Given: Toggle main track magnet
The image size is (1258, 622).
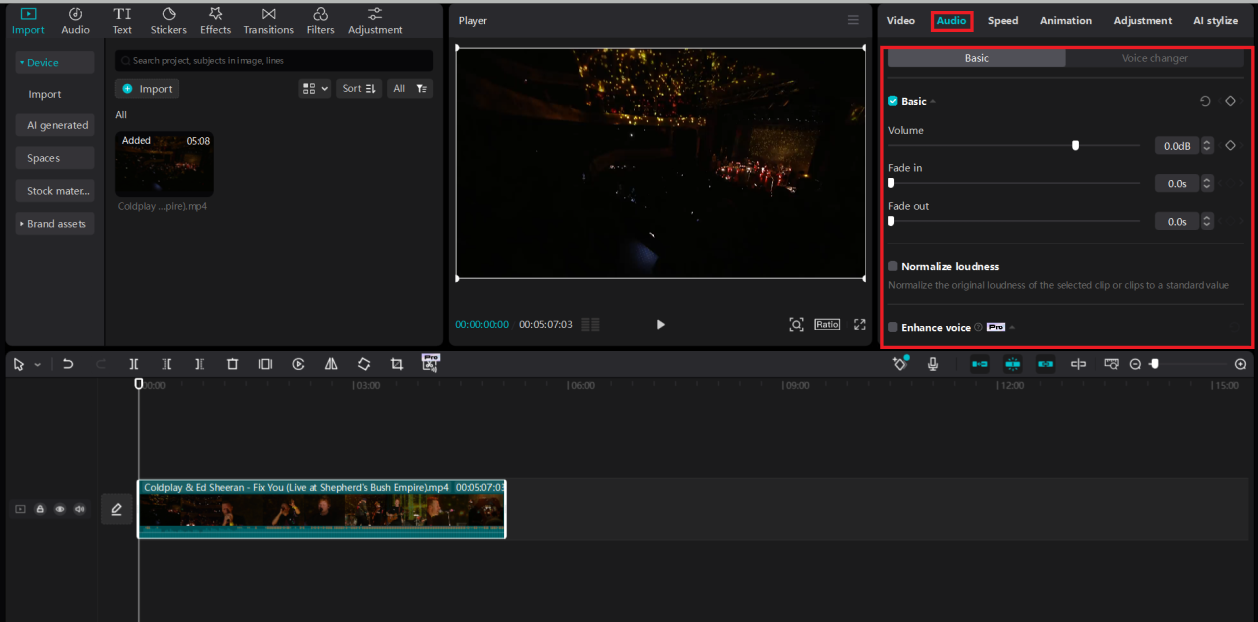Looking at the screenshot, I should coord(980,365).
